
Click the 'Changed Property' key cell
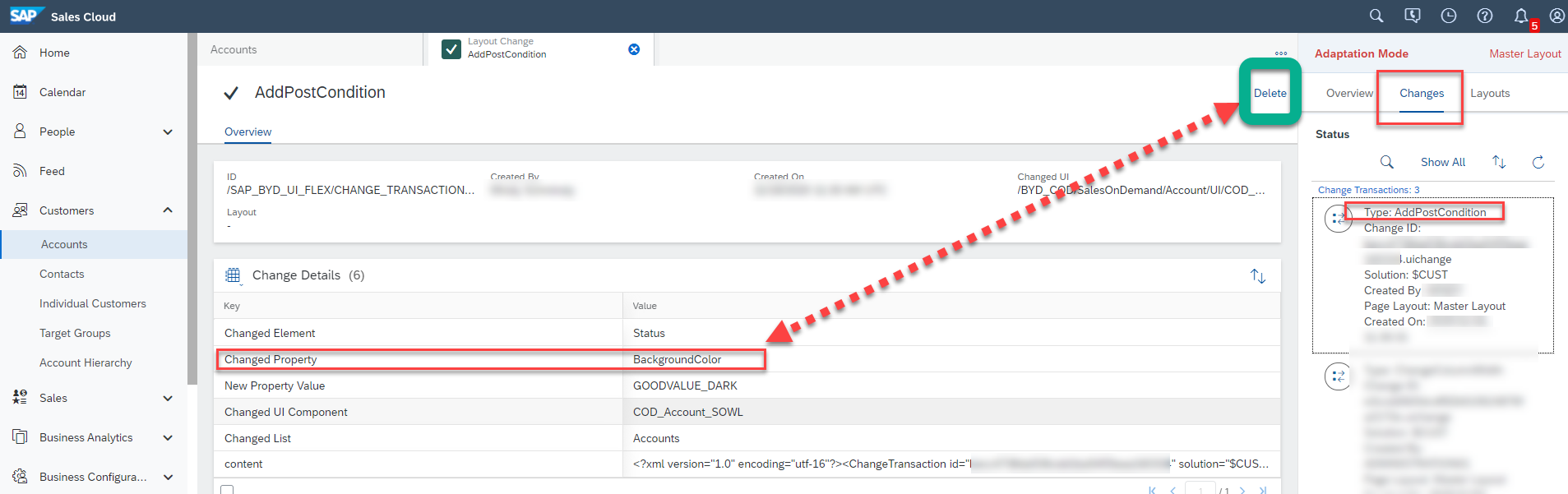[x=419, y=359]
